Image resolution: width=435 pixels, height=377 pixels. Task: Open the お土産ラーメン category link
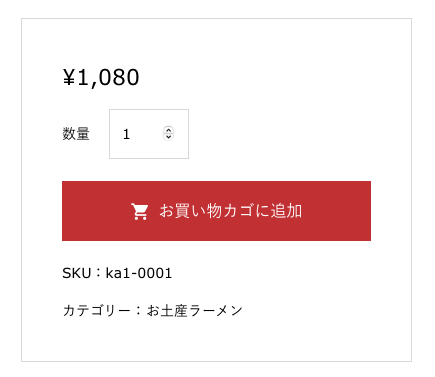coord(195,311)
